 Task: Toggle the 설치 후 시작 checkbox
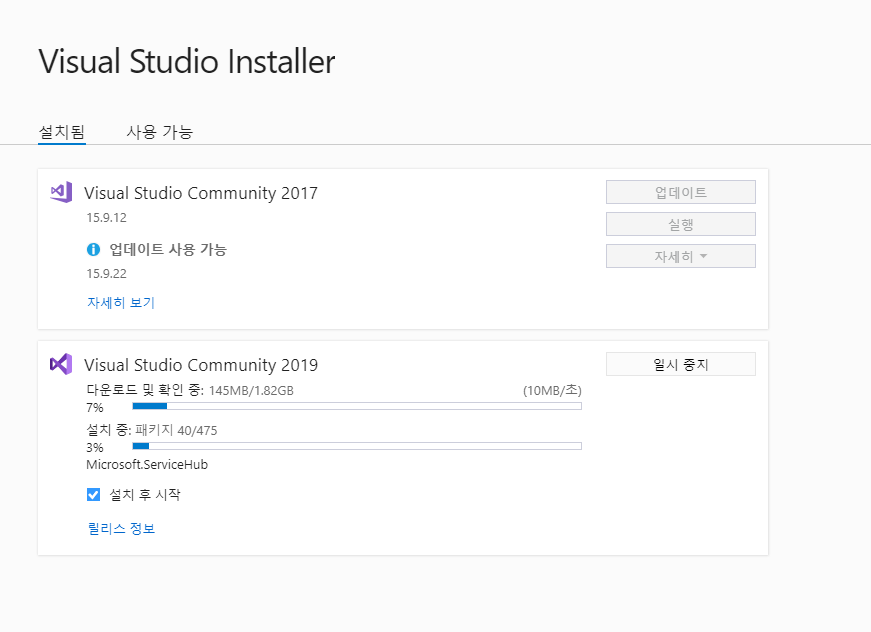coord(93,494)
